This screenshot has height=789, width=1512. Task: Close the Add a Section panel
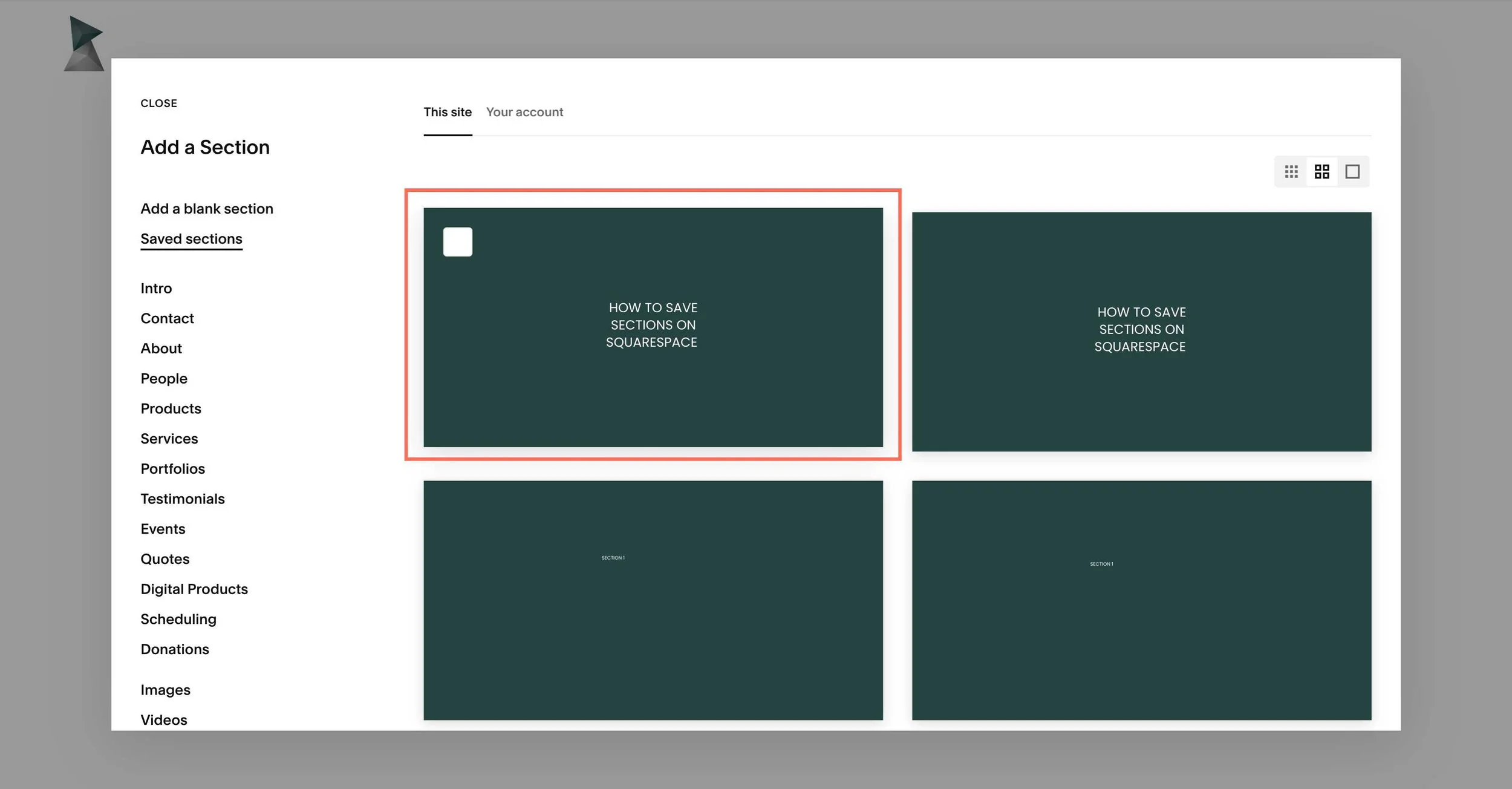[158, 103]
